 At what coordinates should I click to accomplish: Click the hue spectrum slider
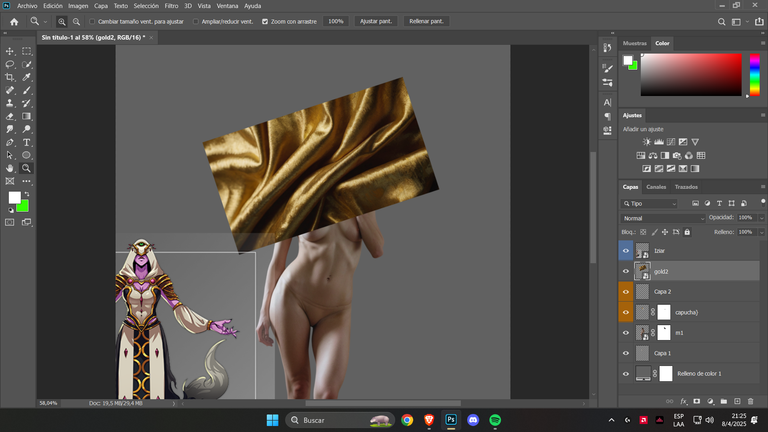coord(755,74)
